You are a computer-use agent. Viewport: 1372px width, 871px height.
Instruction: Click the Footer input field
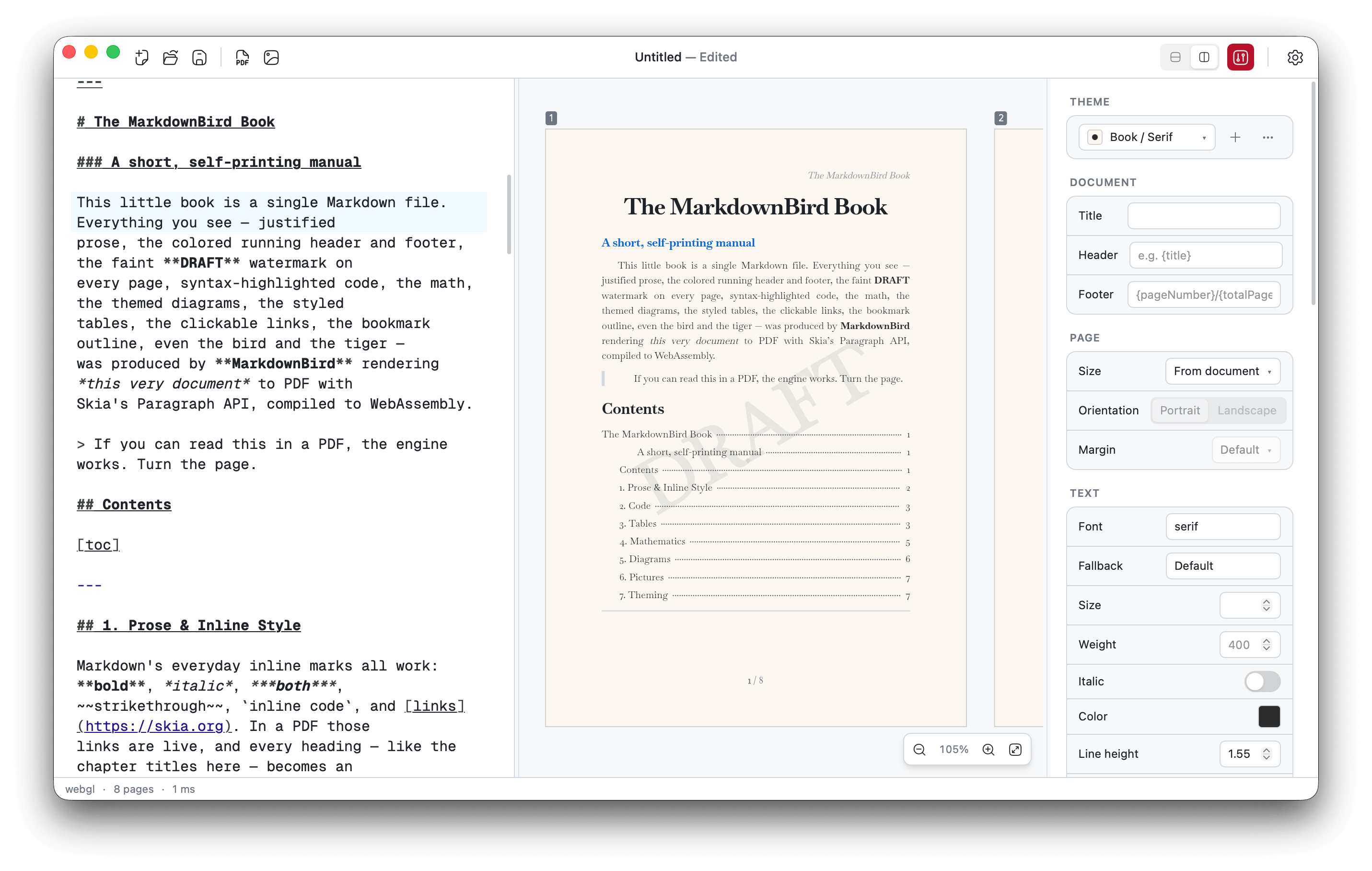(1203, 294)
